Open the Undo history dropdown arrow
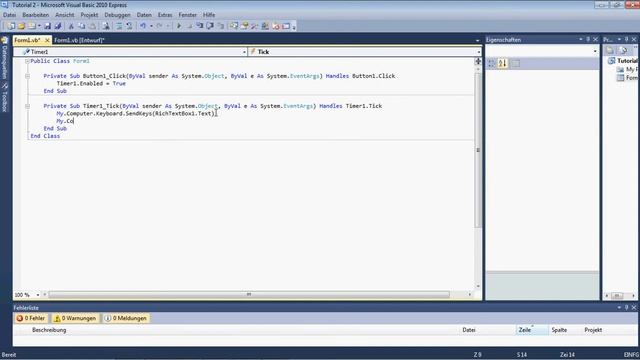Viewport: 640px width, 360px height. click(x=151, y=26)
